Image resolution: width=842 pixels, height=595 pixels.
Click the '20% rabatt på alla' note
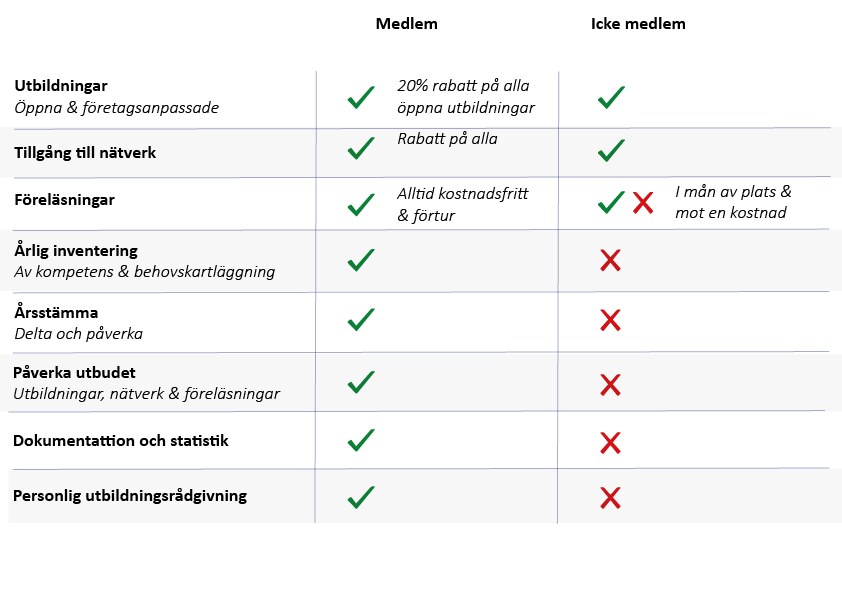(x=463, y=86)
